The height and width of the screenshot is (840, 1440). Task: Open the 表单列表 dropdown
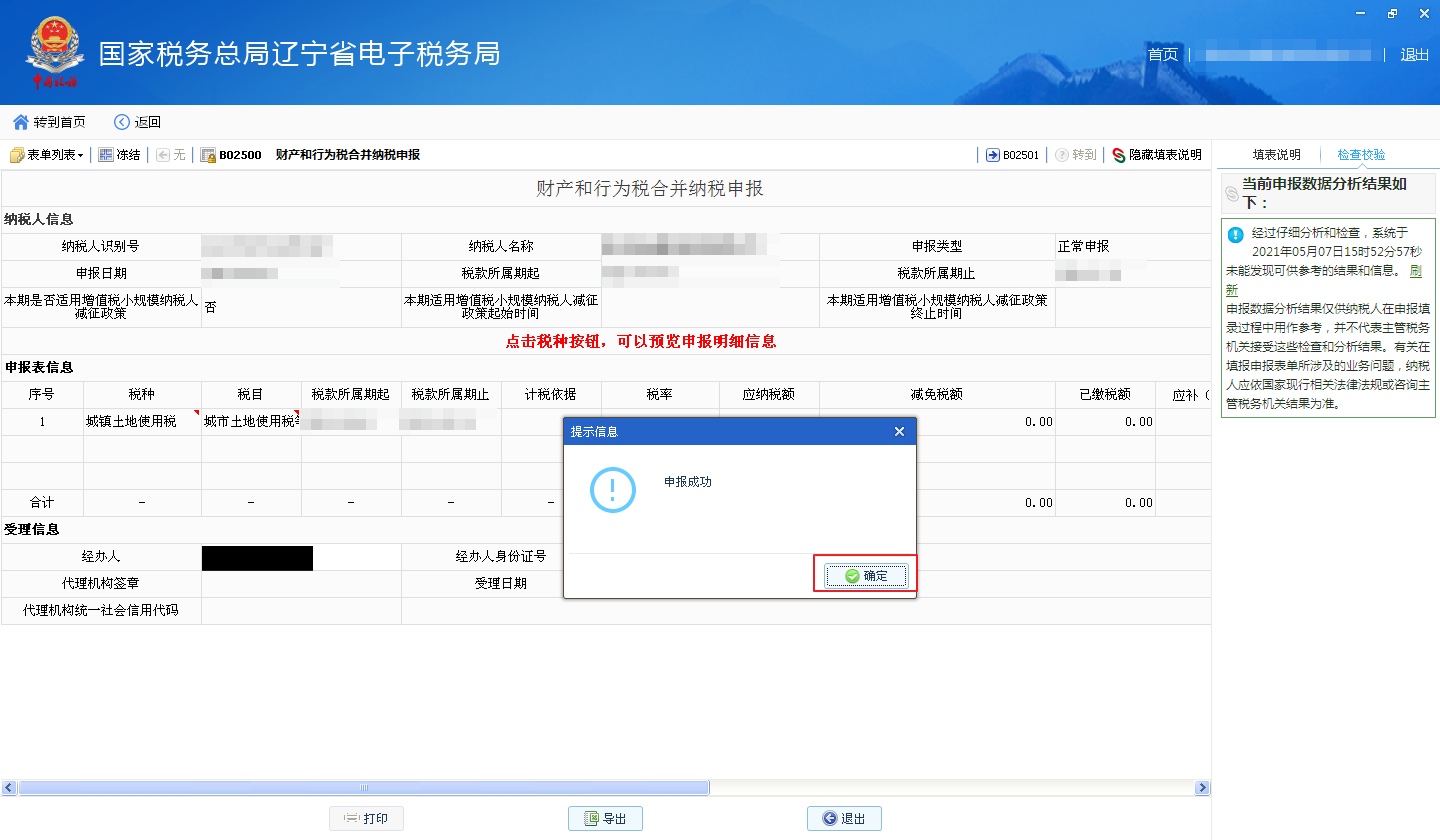point(46,155)
